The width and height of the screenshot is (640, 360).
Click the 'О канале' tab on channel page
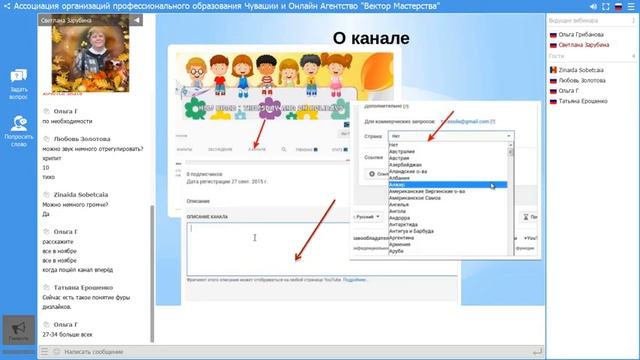pos(257,149)
